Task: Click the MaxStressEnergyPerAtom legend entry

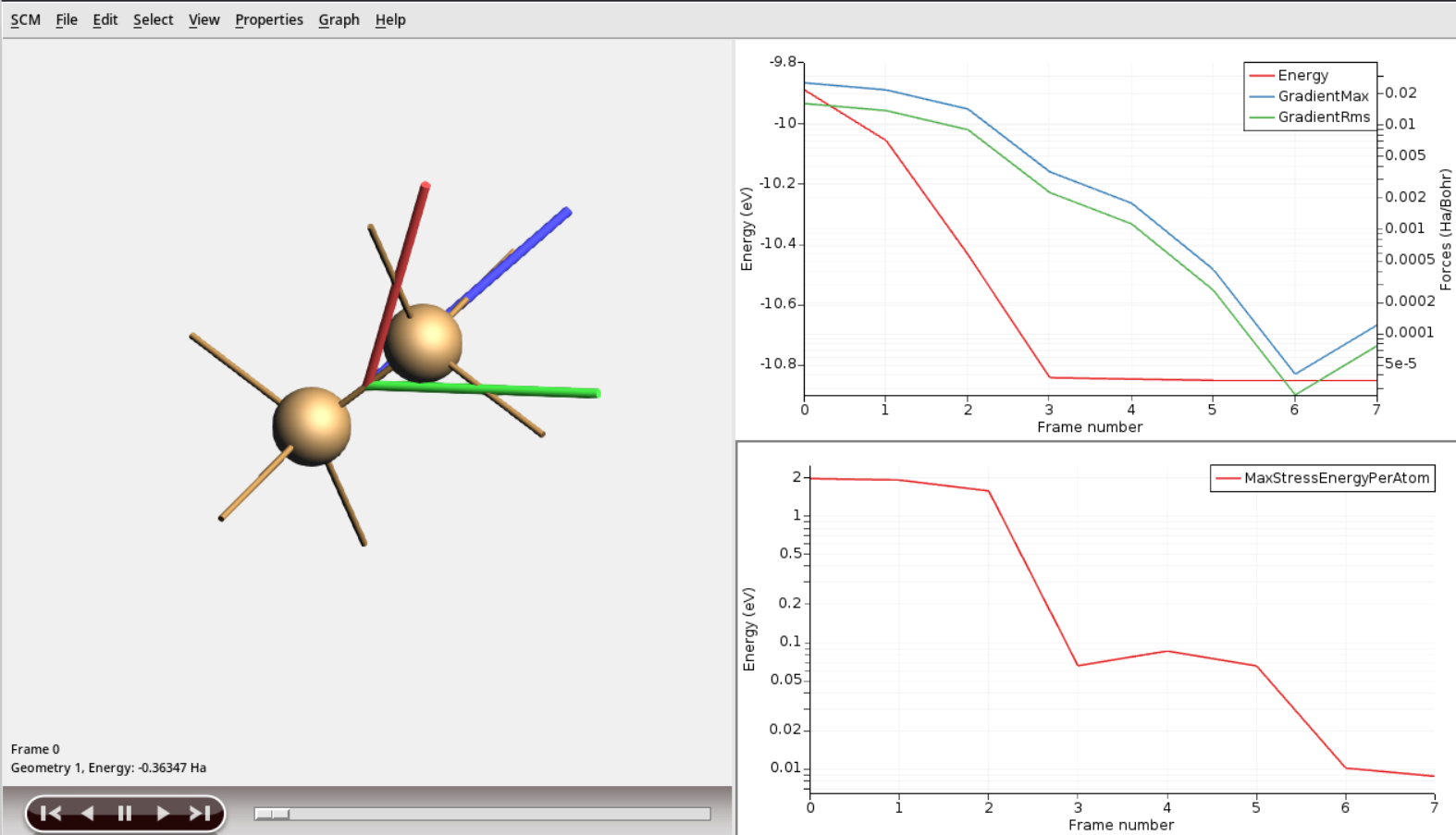Action: click(x=1336, y=478)
